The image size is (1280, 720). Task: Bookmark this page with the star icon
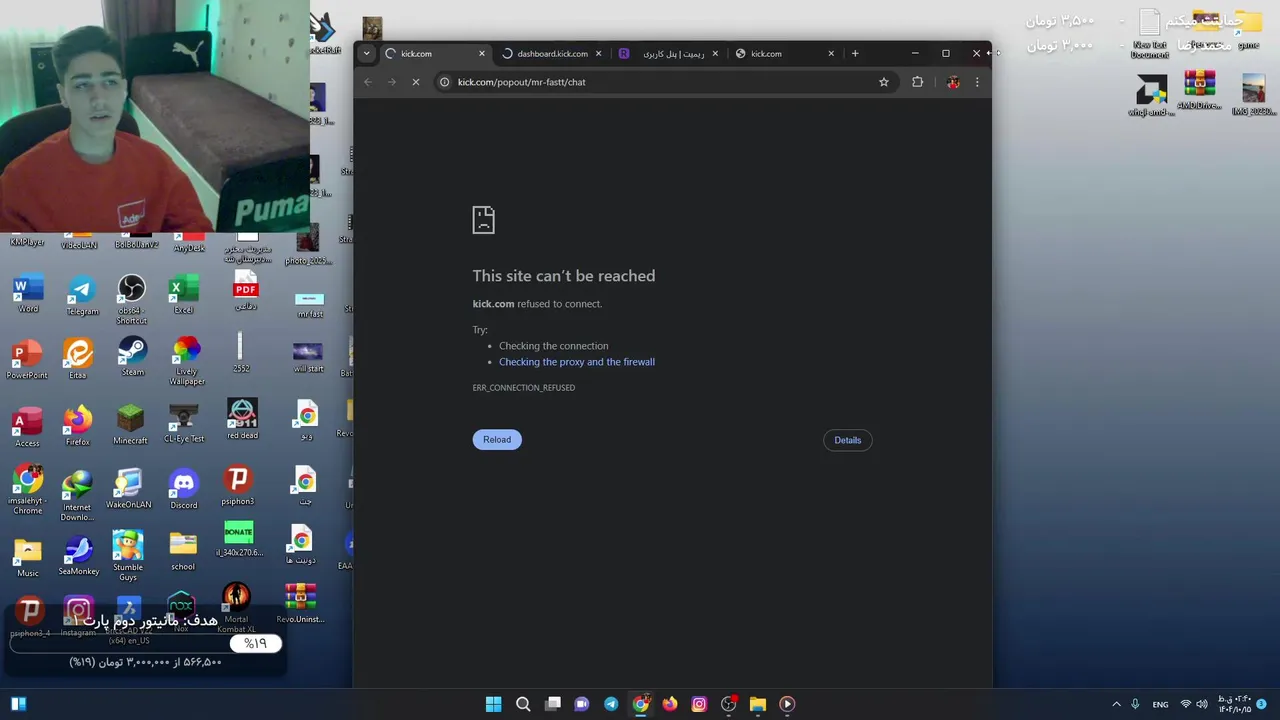click(x=884, y=82)
